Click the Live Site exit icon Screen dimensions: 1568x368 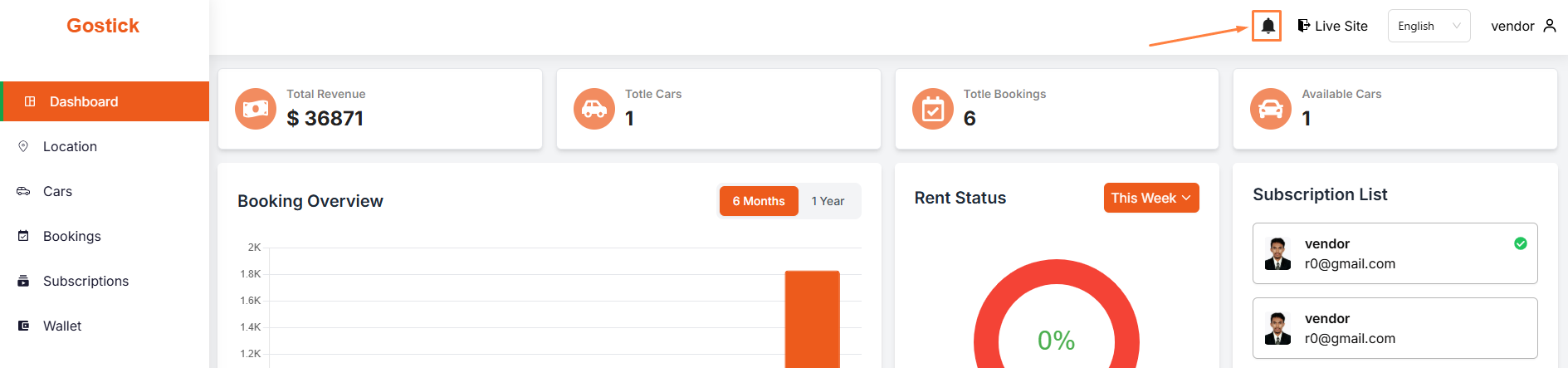pyautogui.click(x=1304, y=26)
